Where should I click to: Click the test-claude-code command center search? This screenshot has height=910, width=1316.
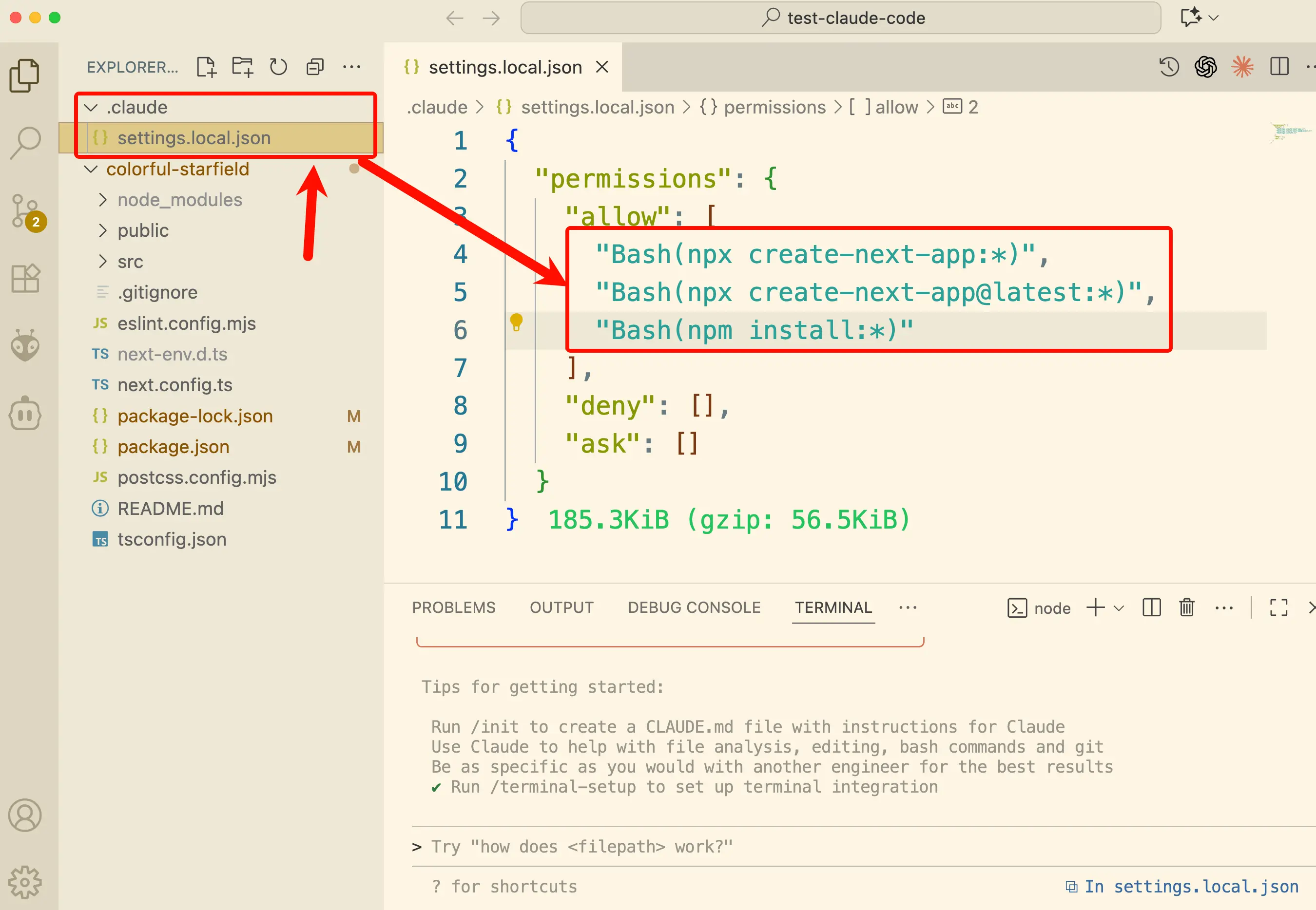point(840,18)
